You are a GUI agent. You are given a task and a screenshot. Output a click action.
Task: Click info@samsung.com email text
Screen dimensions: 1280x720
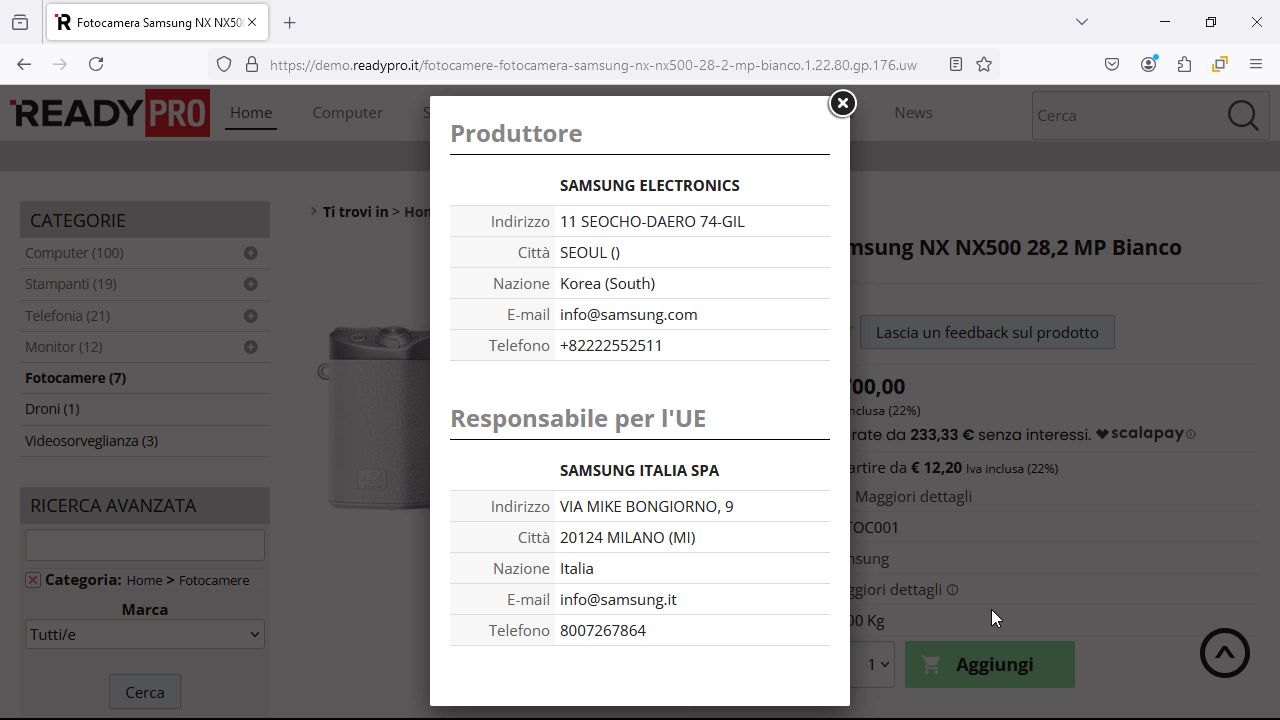click(629, 315)
